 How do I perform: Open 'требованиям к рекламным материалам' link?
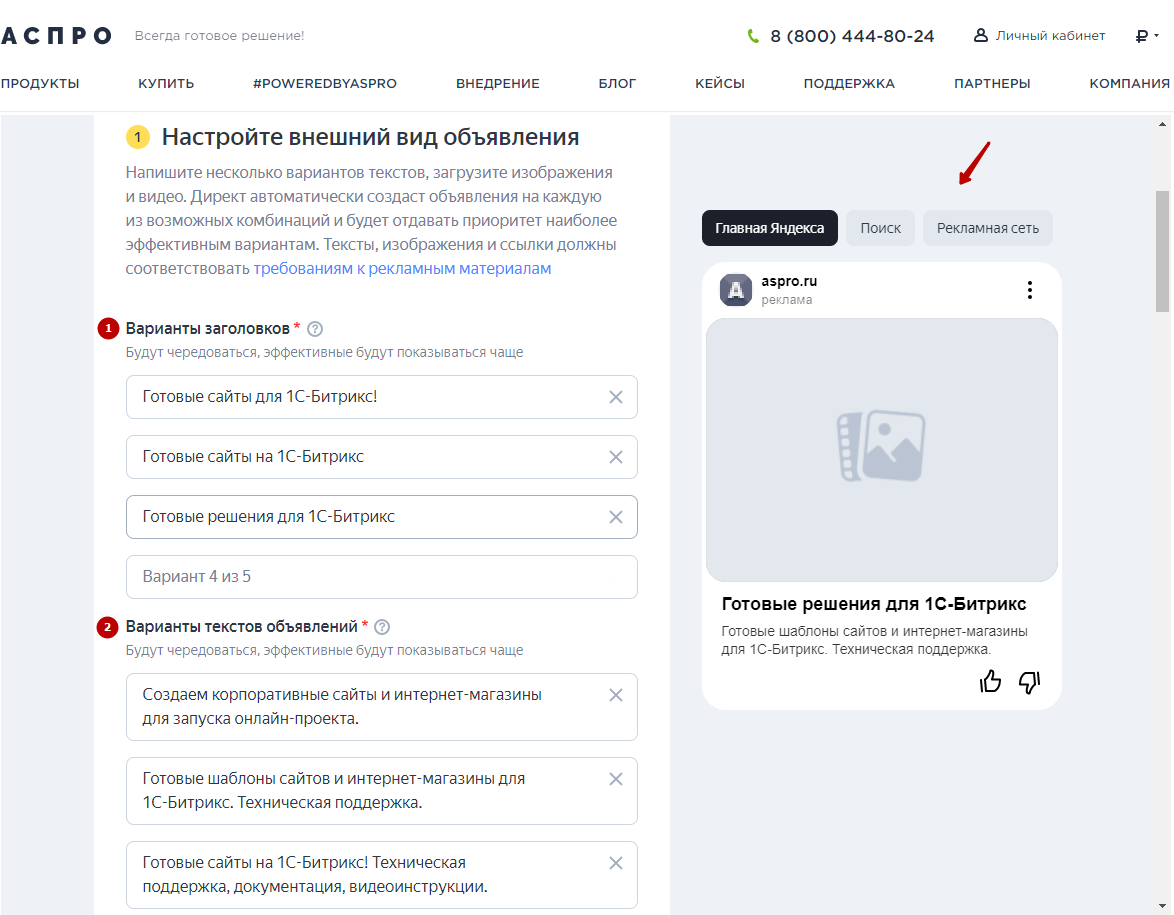click(402, 269)
